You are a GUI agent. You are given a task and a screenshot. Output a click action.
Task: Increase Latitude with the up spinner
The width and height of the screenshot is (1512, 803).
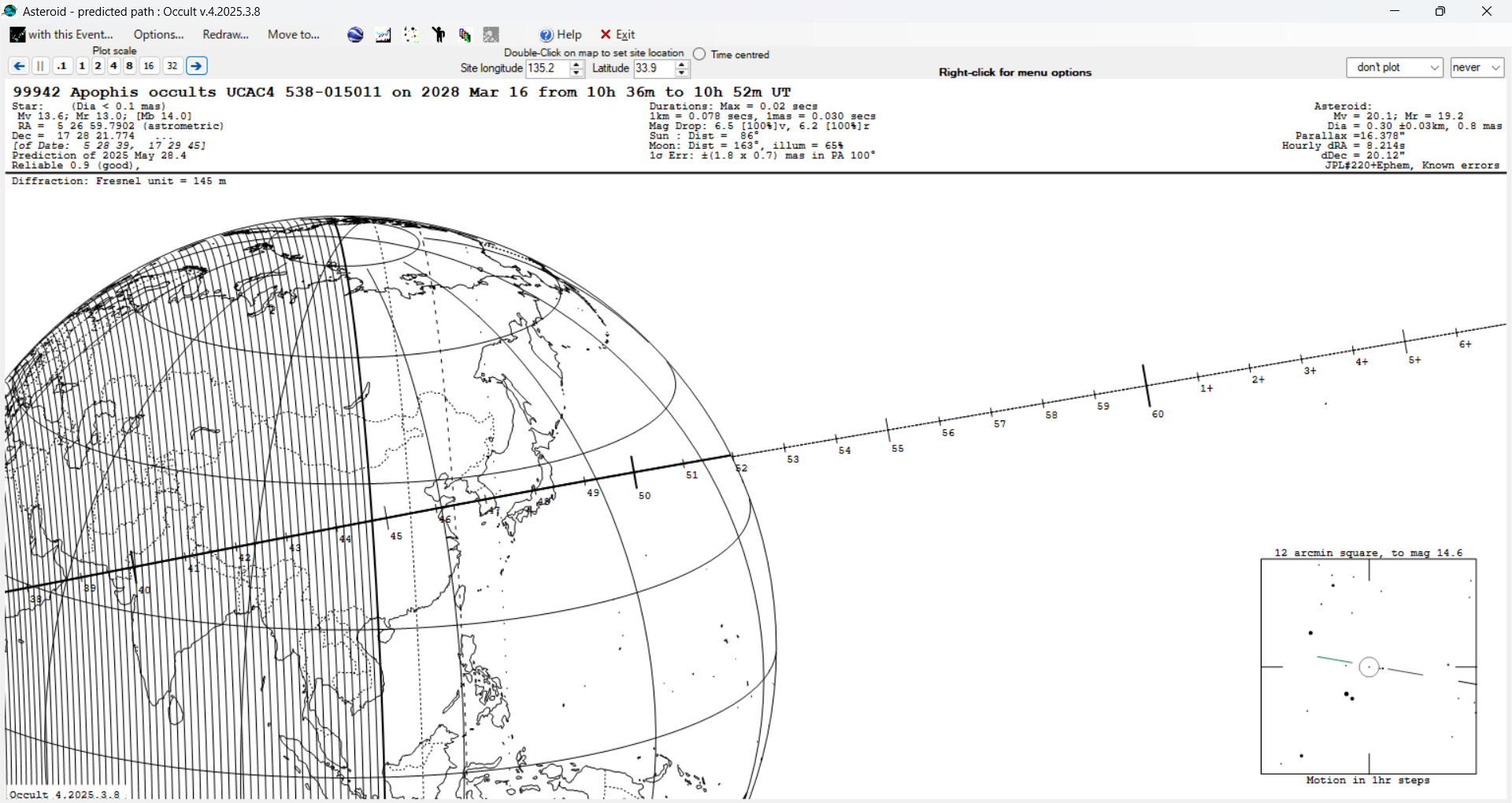click(682, 65)
